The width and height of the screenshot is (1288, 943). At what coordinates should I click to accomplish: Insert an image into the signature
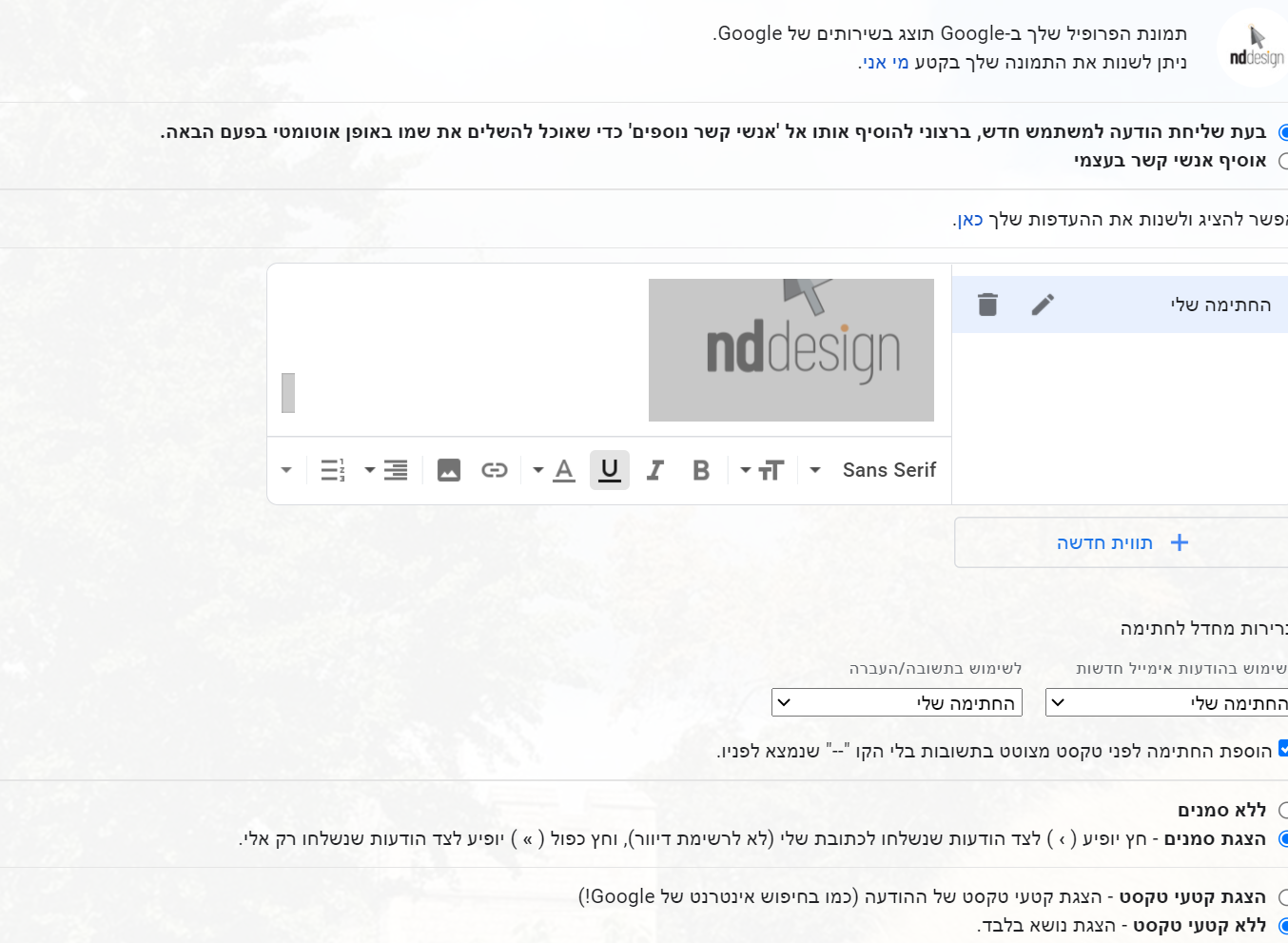point(449,470)
